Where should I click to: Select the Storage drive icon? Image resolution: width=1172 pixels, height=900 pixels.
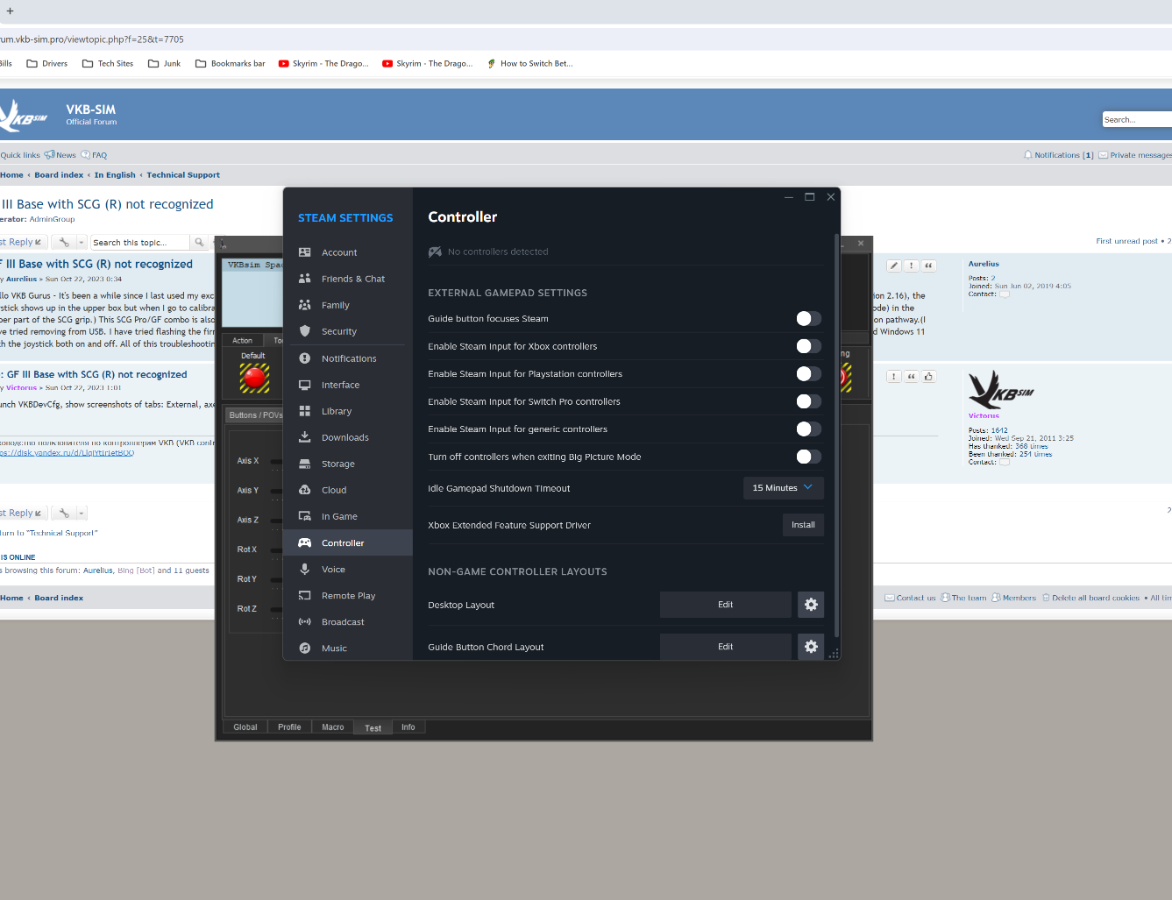(x=304, y=464)
